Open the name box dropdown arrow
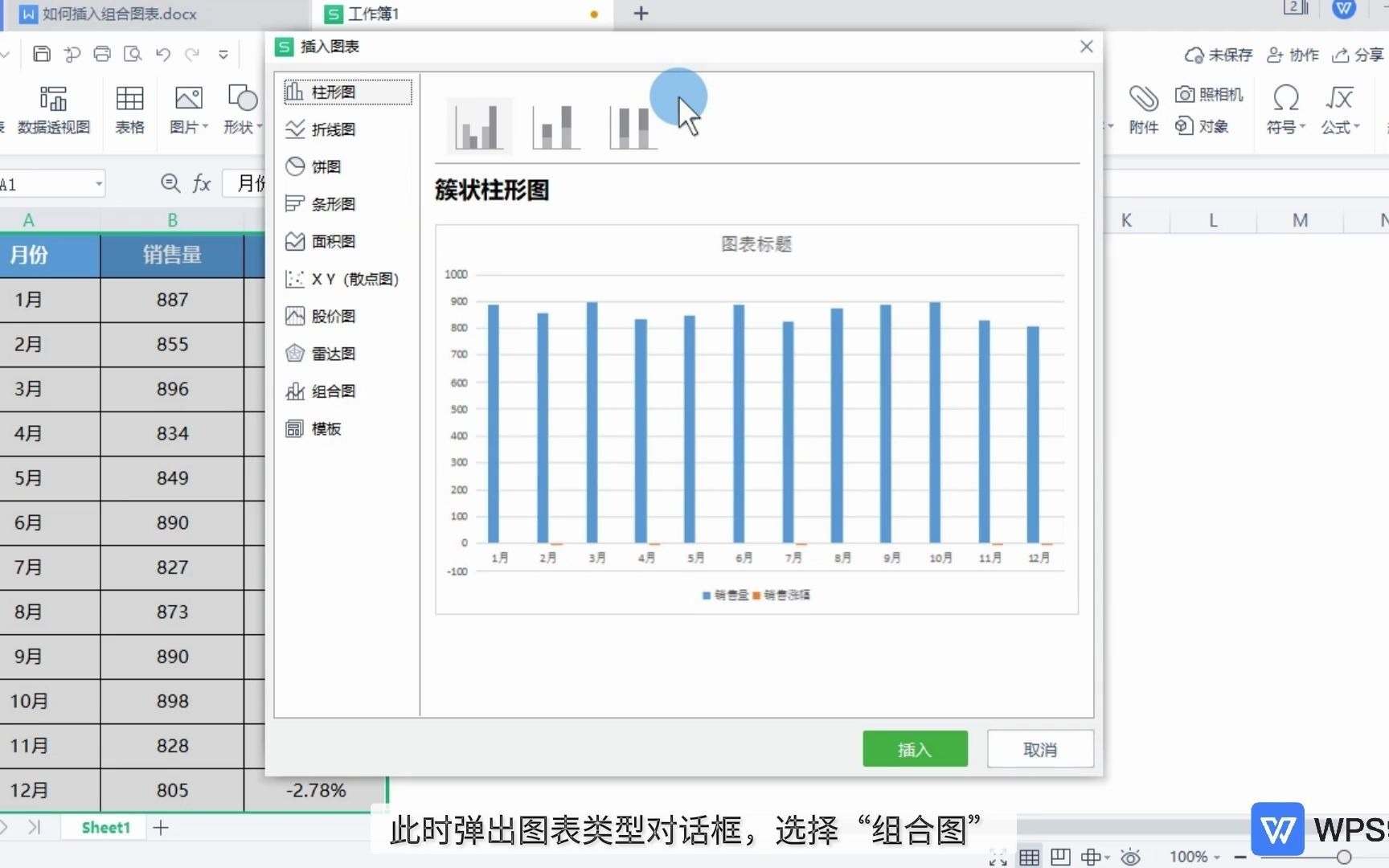The height and width of the screenshot is (868, 1389). coord(99,184)
